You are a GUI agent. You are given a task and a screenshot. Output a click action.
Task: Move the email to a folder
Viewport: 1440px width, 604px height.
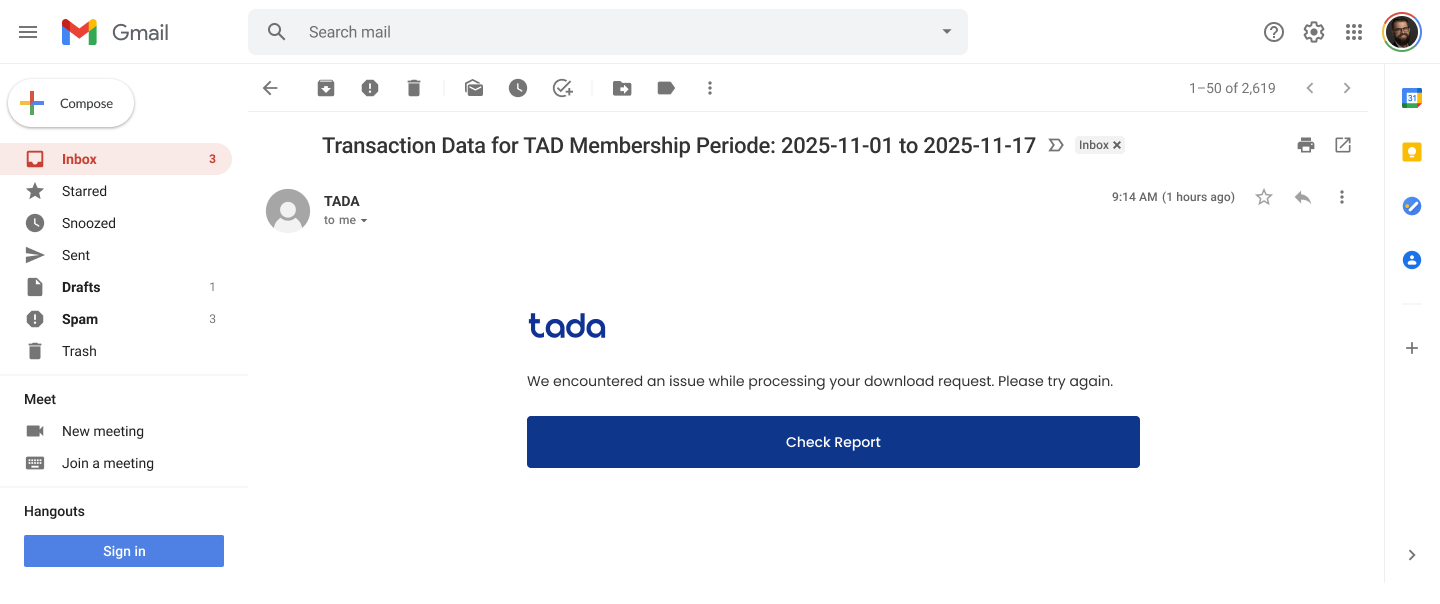622,88
